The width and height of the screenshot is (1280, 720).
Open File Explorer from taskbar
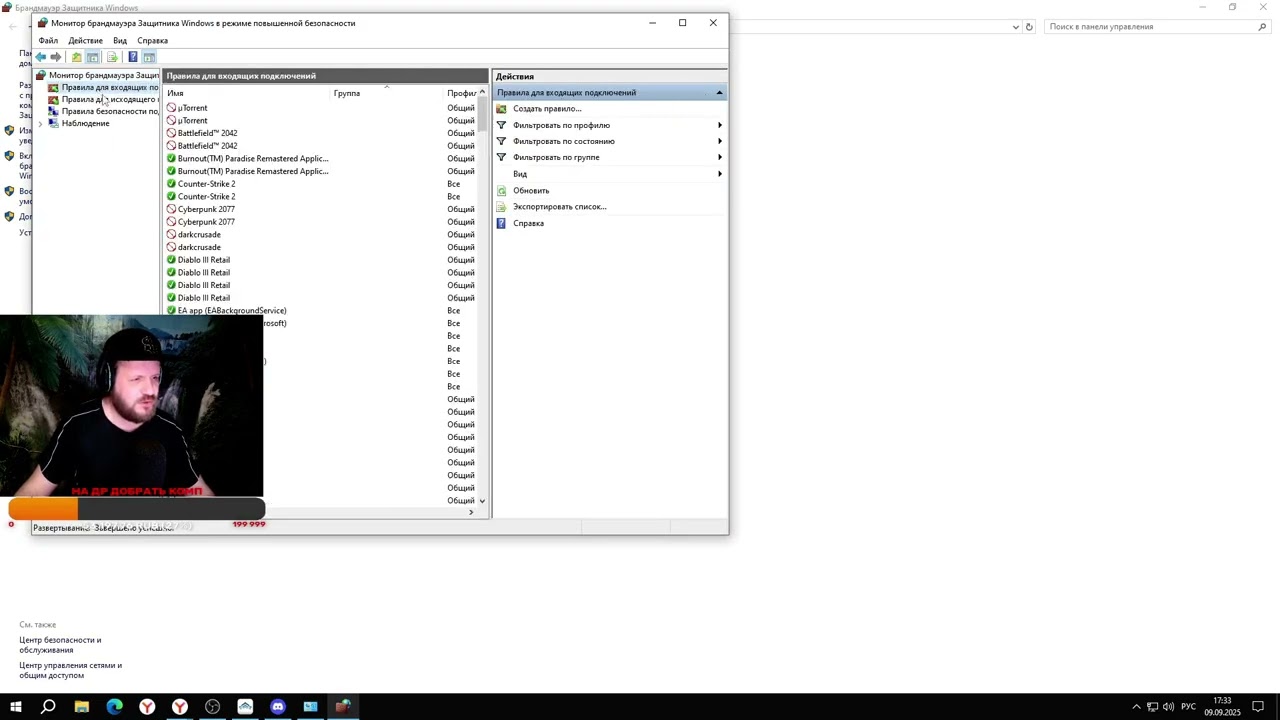[x=82, y=707]
